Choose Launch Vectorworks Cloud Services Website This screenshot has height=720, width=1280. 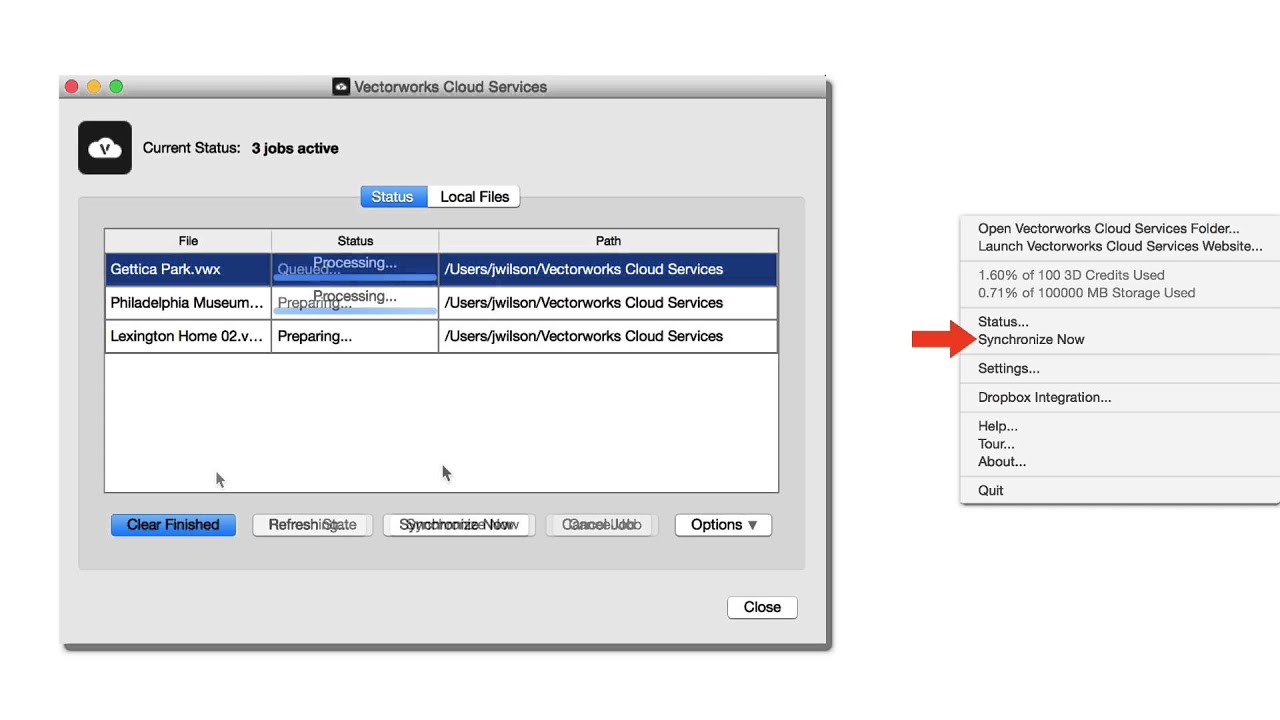[1120, 246]
